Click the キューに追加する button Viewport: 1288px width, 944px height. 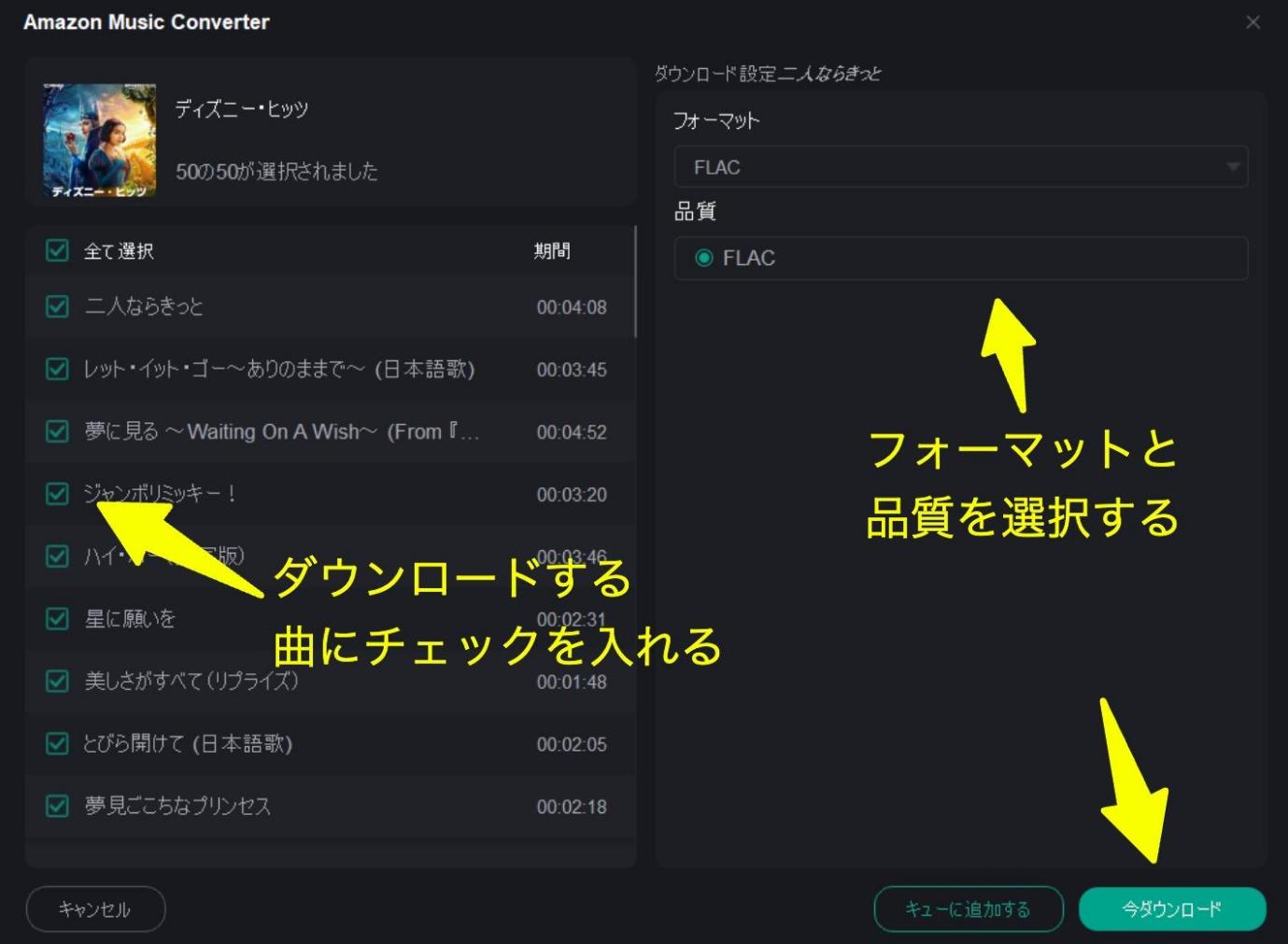tap(969, 909)
